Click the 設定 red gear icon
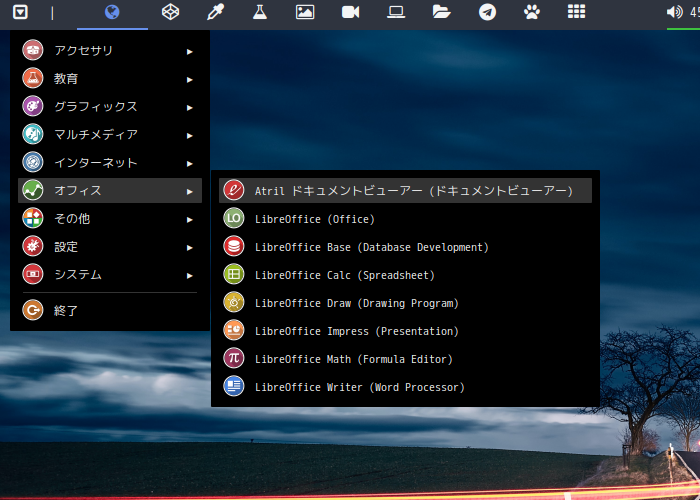The width and height of the screenshot is (700, 500). point(33,246)
